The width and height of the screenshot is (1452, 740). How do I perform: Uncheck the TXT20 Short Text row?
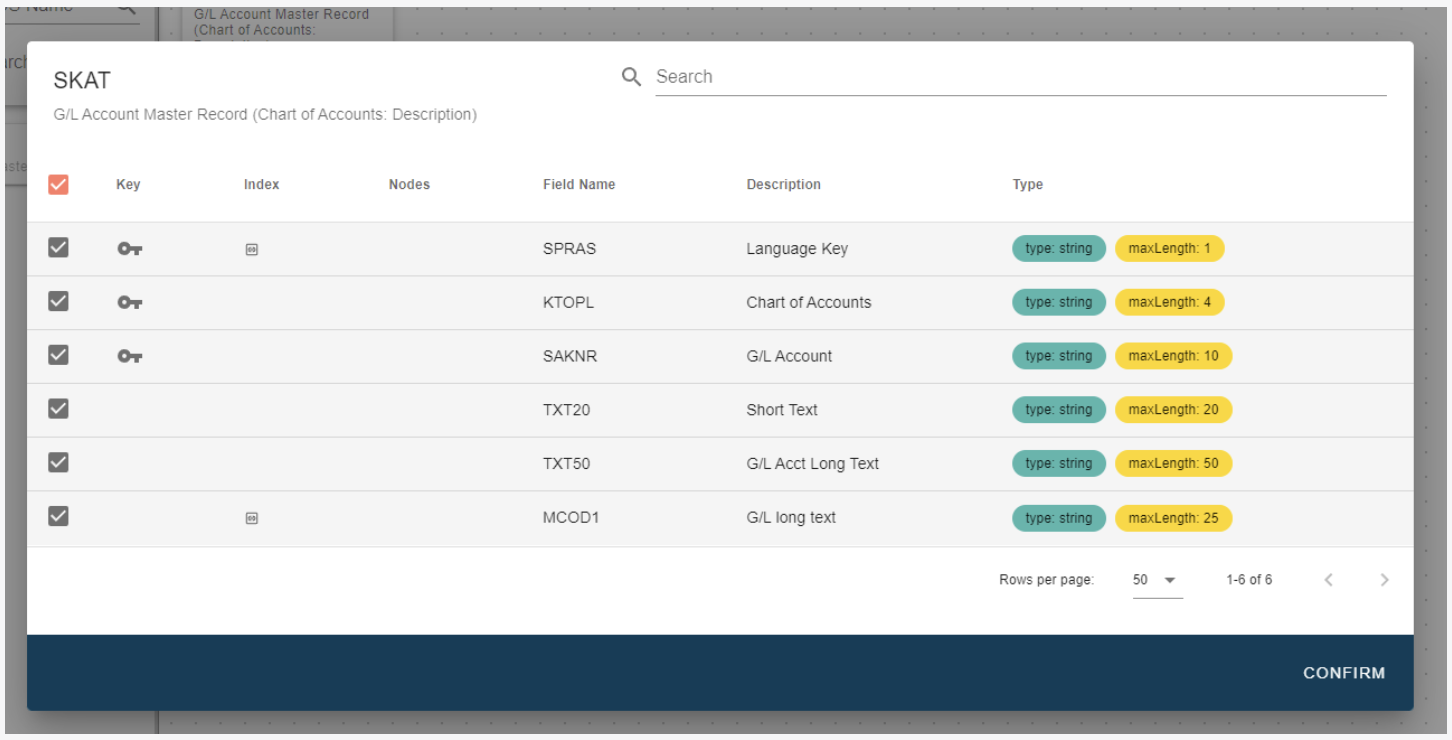pos(58,409)
